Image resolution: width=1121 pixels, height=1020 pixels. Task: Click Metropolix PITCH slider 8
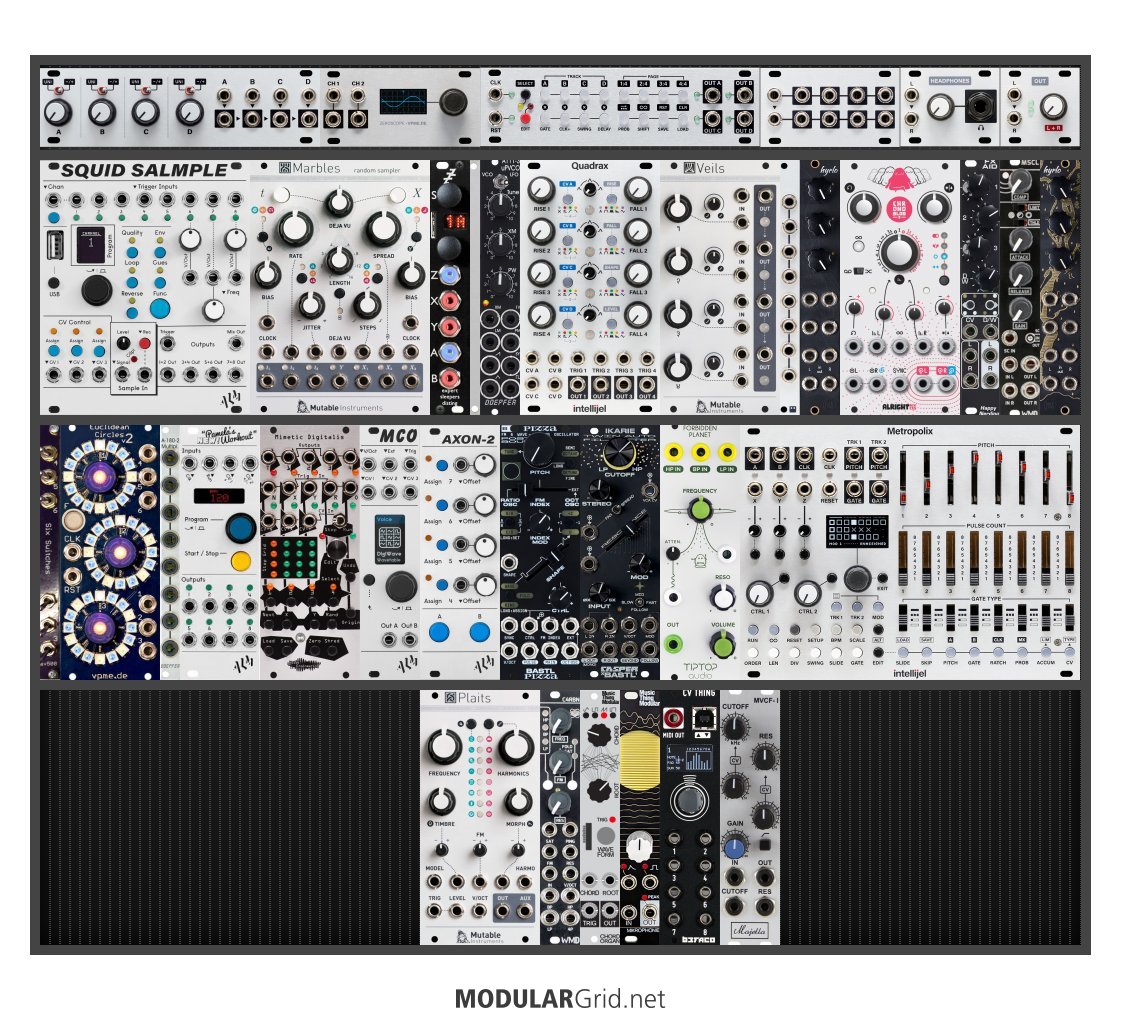pos(1070,478)
